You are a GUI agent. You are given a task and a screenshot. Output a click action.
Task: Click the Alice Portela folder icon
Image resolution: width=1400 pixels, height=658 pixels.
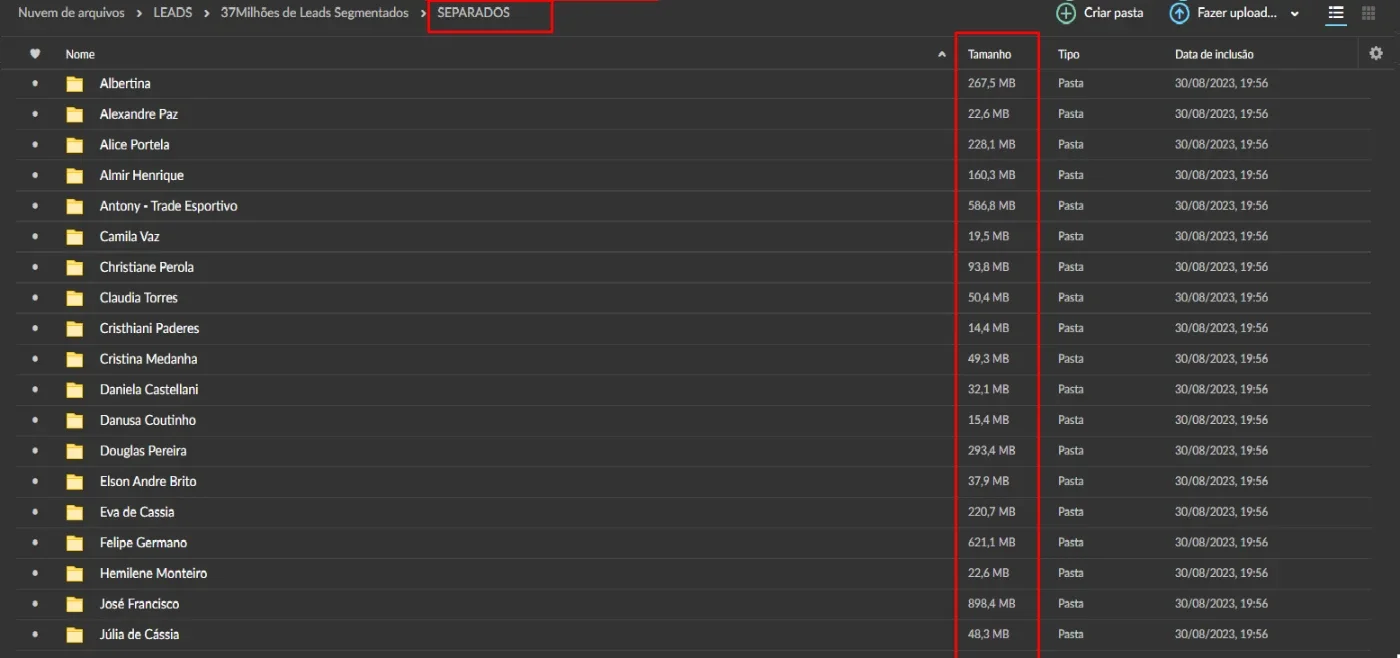pos(75,145)
